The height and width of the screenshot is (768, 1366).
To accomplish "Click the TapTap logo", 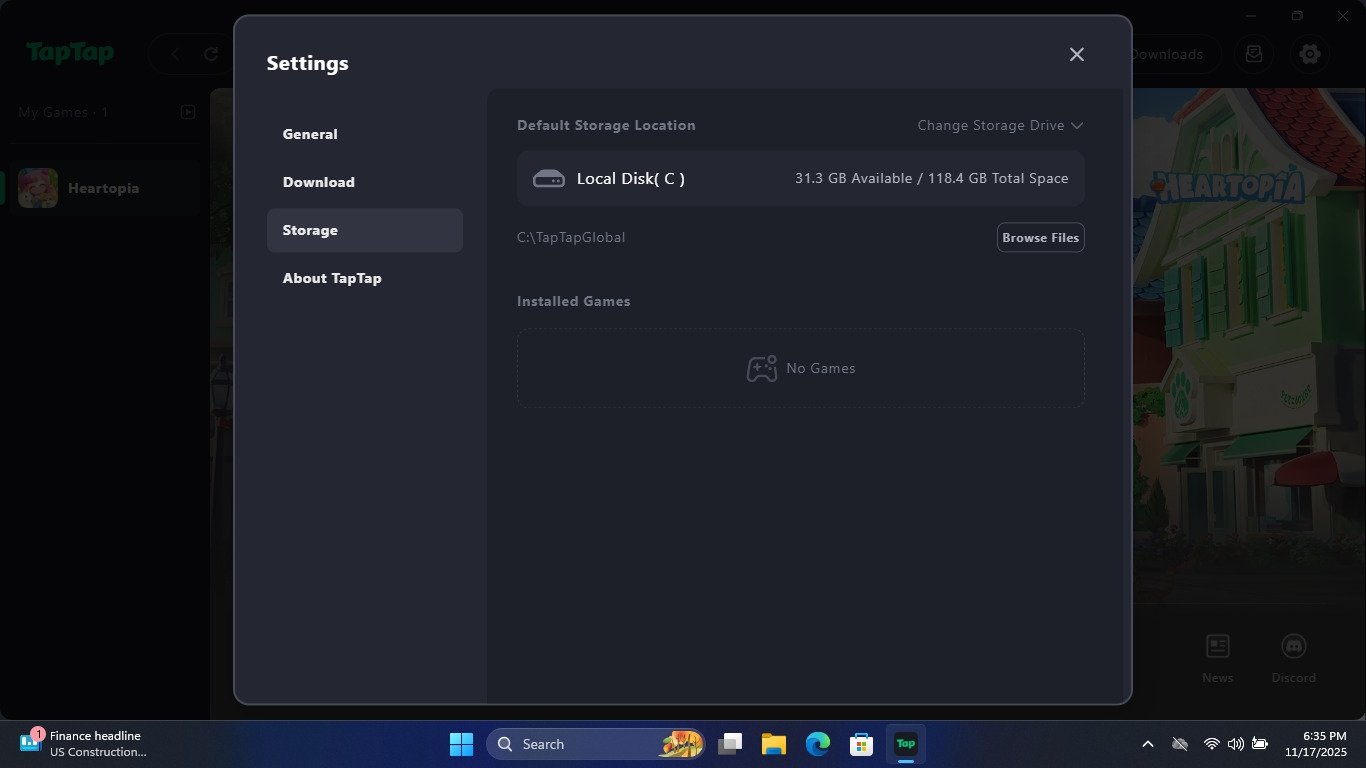I will click(x=70, y=53).
